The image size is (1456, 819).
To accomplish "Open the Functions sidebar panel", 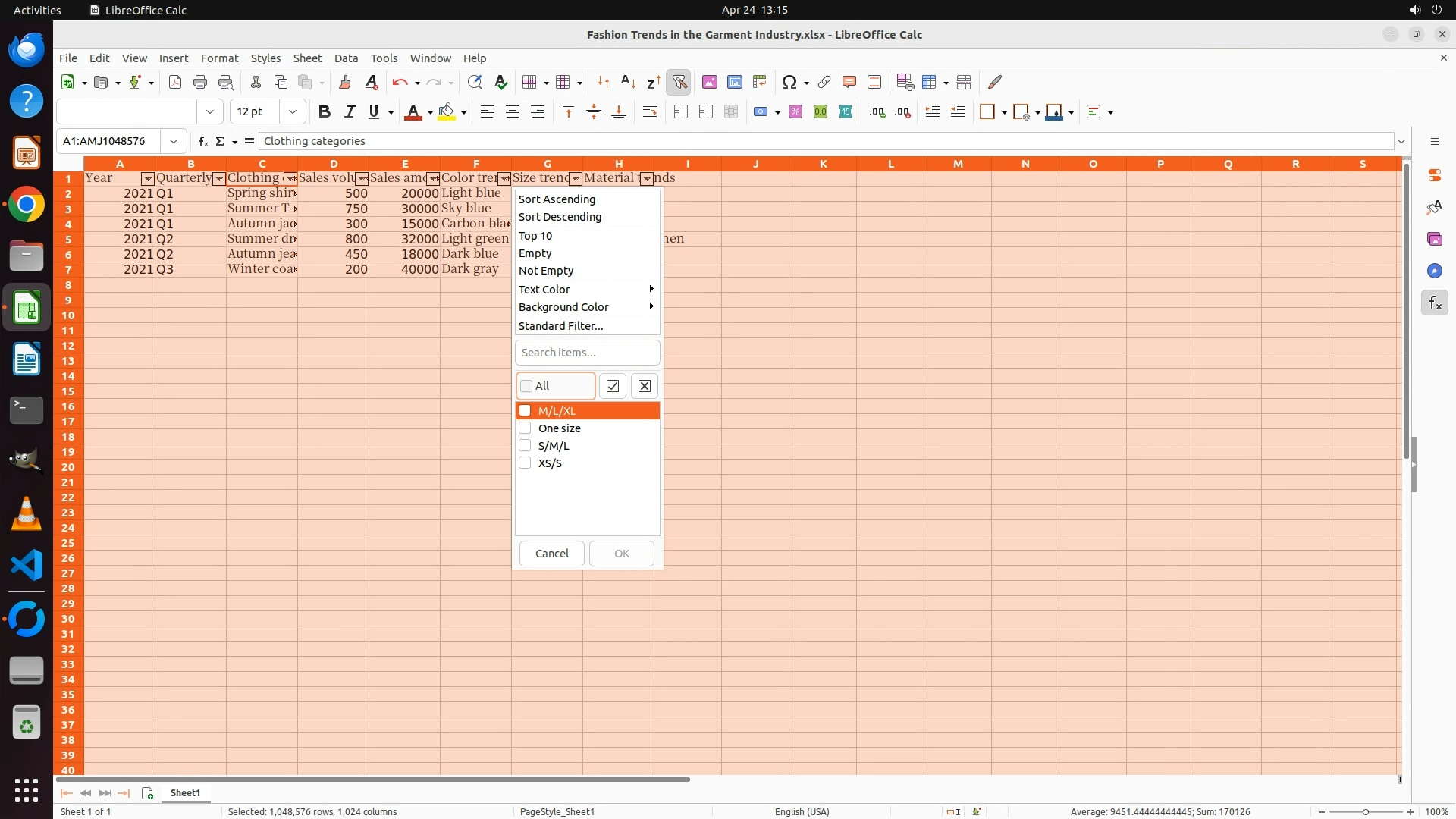I will [x=1434, y=303].
